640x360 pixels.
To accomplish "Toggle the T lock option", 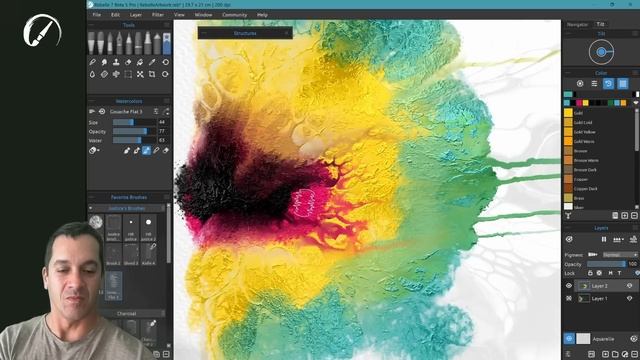I will 619,273.
